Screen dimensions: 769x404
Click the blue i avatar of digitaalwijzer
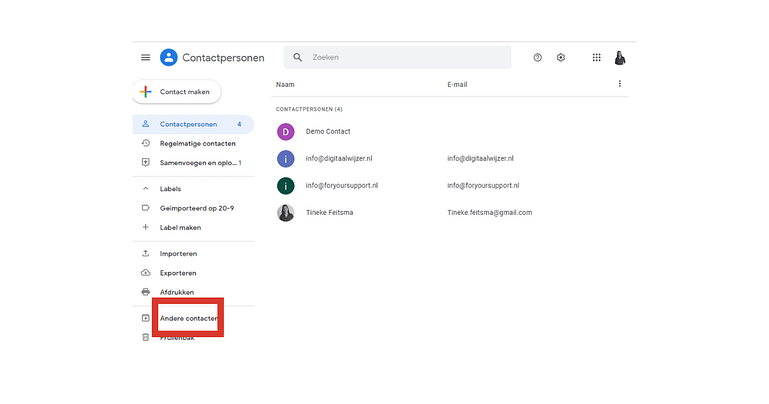tap(285, 159)
